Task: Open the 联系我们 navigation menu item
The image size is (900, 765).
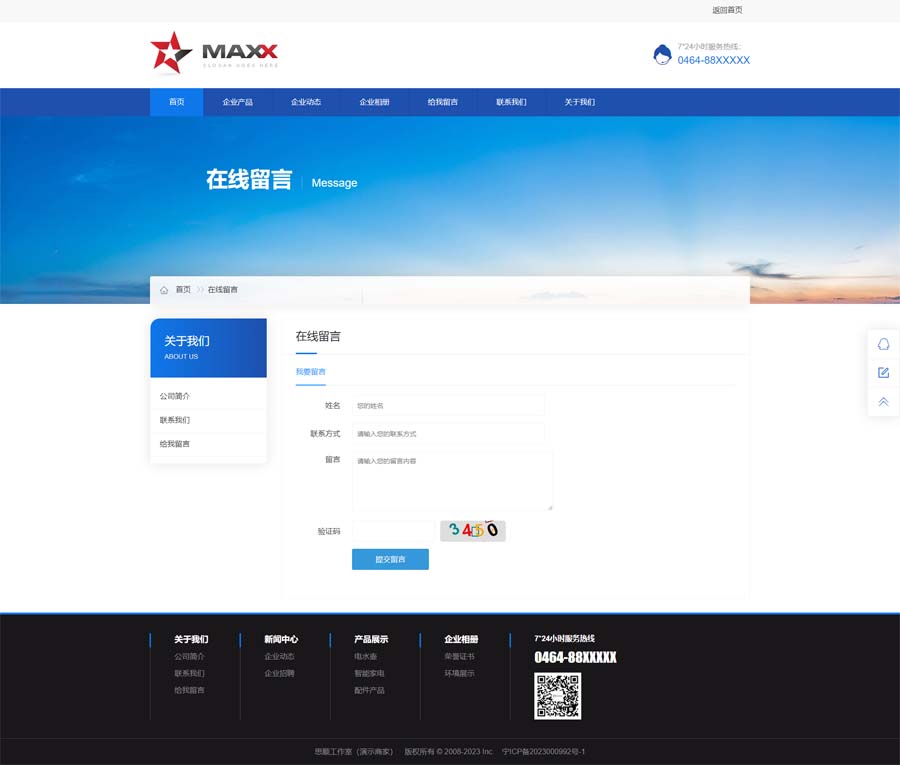Action: (511, 102)
